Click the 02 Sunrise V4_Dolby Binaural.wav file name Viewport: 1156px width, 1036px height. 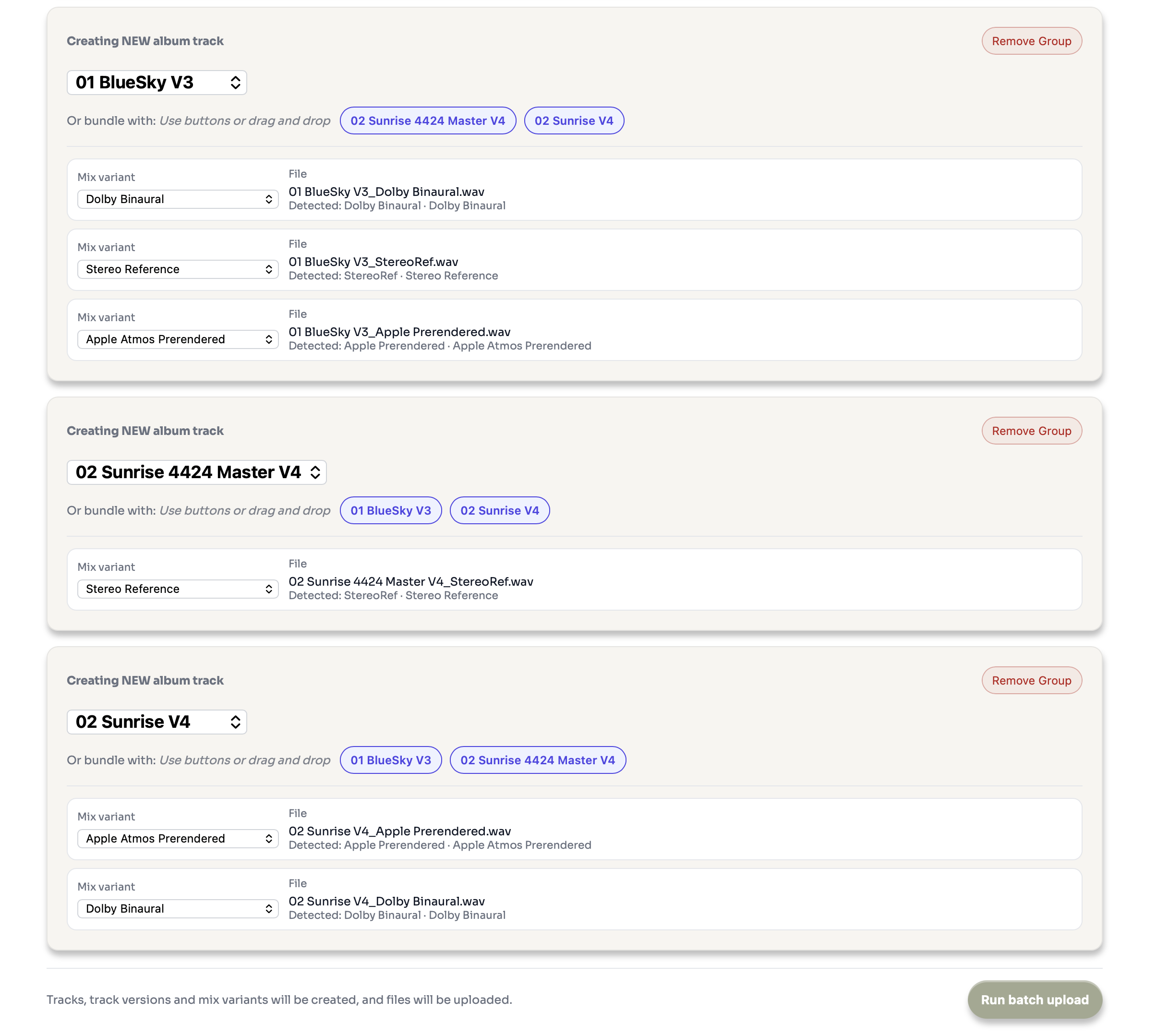(386, 901)
